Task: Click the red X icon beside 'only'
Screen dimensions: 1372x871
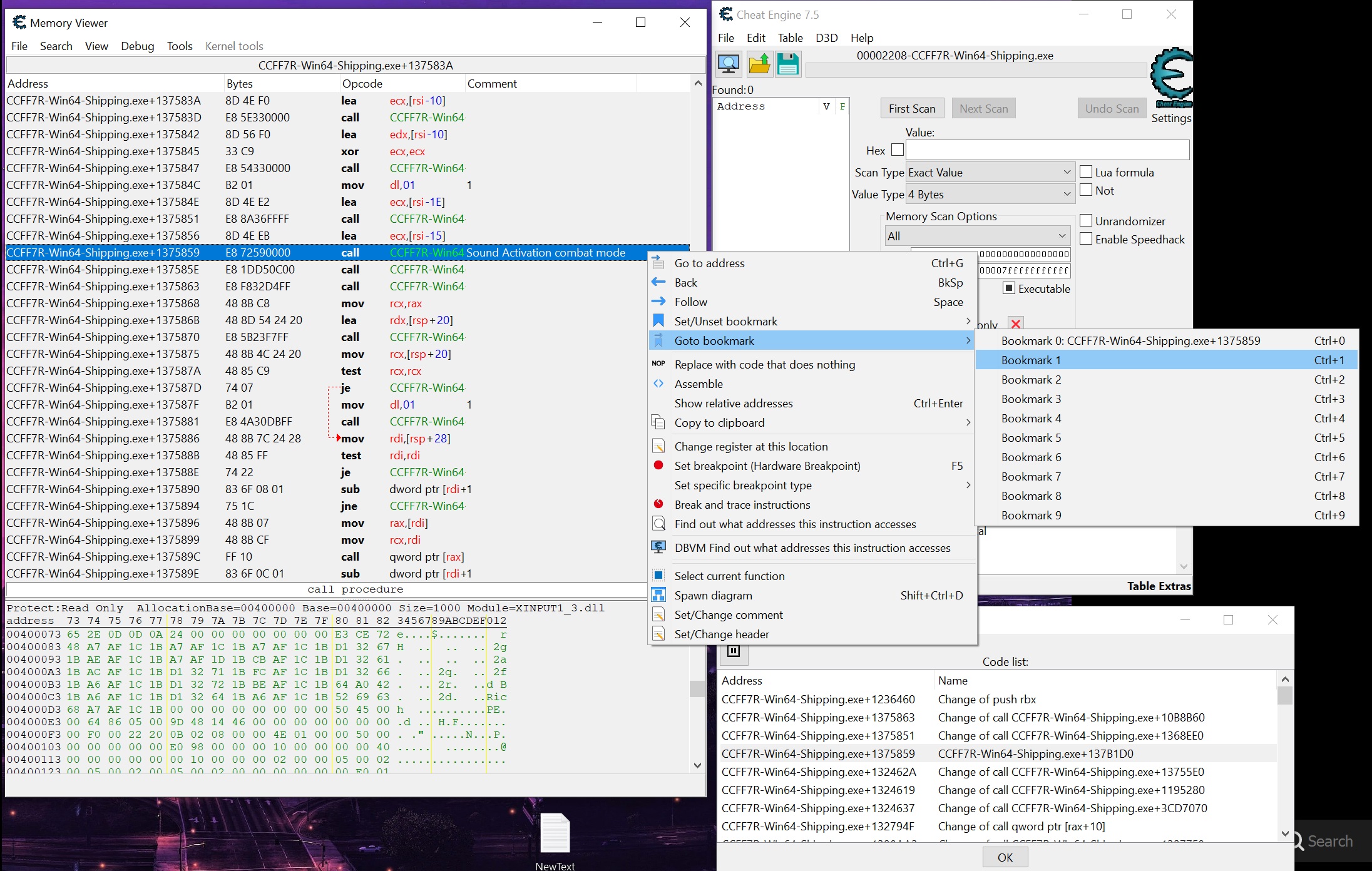Action: click(x=1016, y=324)
